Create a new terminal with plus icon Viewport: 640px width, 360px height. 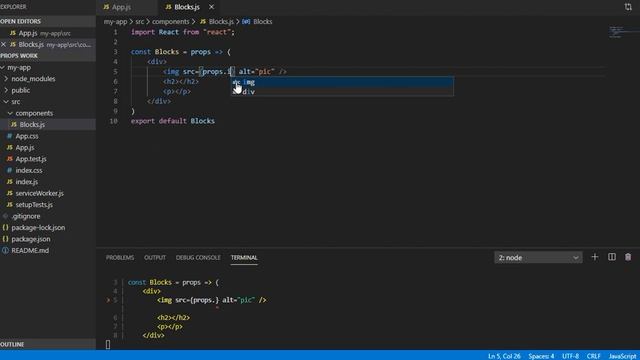(595, 257)
